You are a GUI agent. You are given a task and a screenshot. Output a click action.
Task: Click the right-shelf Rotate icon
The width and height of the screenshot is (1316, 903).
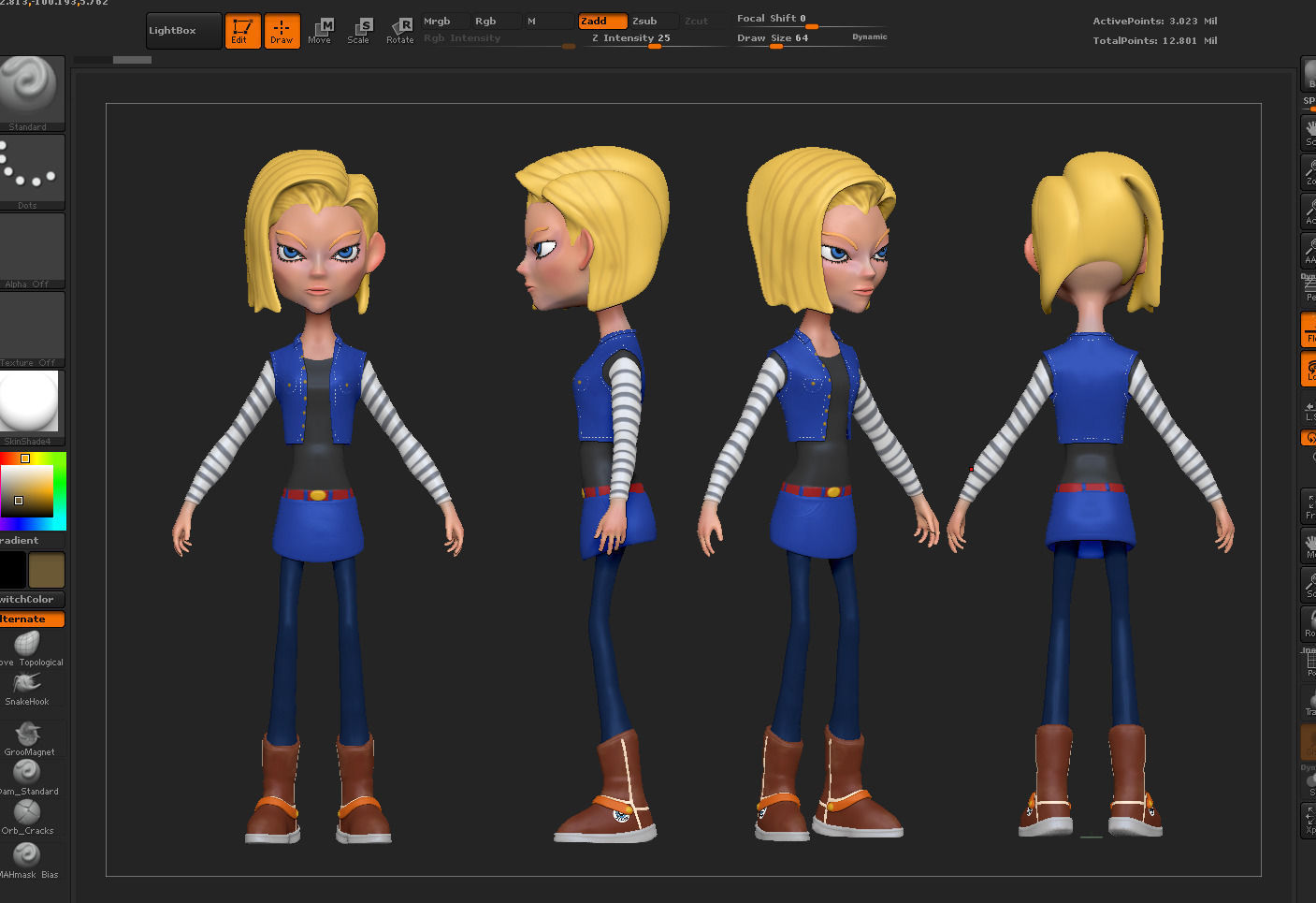(x=1309, y=624)
